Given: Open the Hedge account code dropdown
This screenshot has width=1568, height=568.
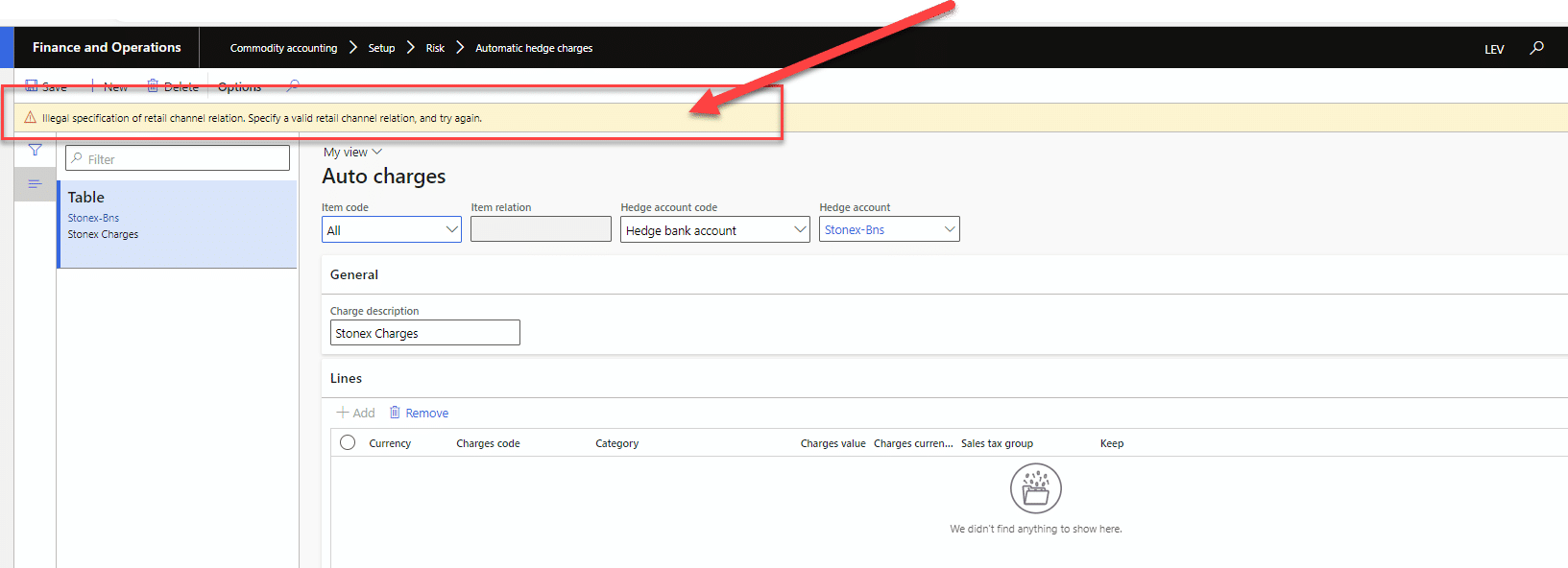Looking at the screenshot, I should coord(715,229).
